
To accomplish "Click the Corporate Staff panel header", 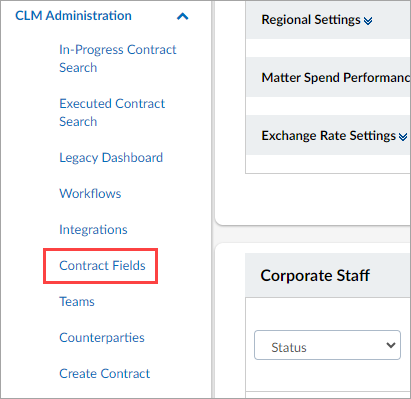I will [328, 275].
